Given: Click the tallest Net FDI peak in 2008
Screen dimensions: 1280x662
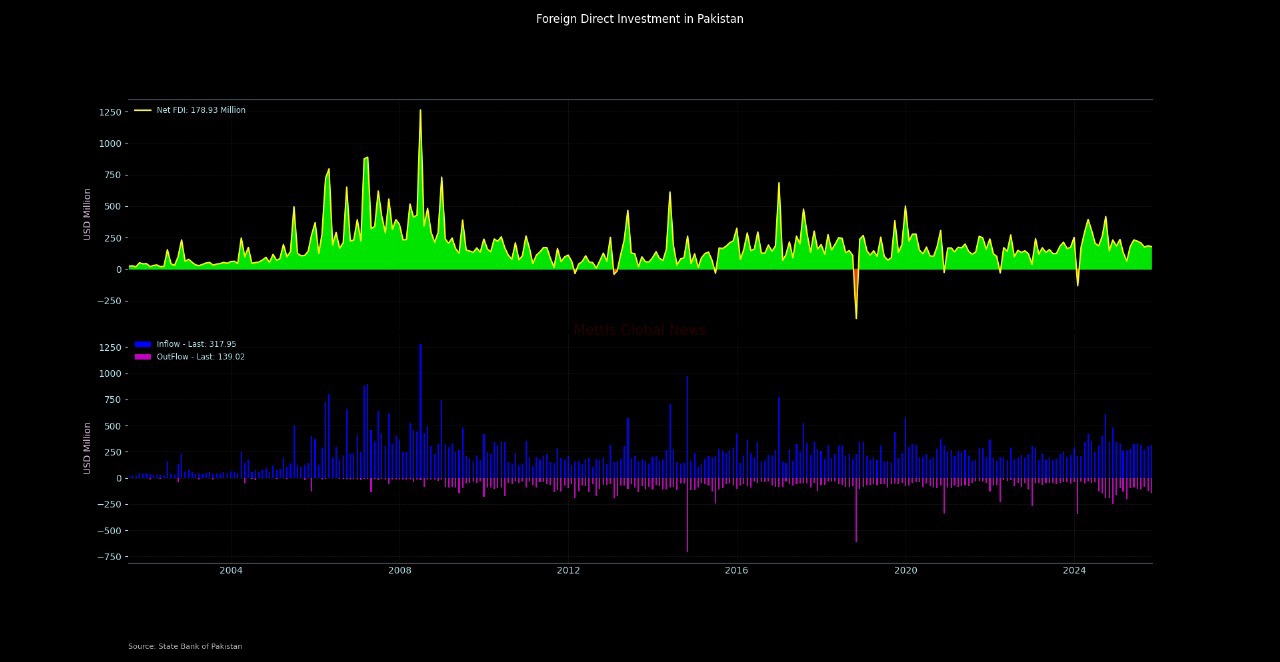Looking at the screenshot, I should (x=420, y=111).
